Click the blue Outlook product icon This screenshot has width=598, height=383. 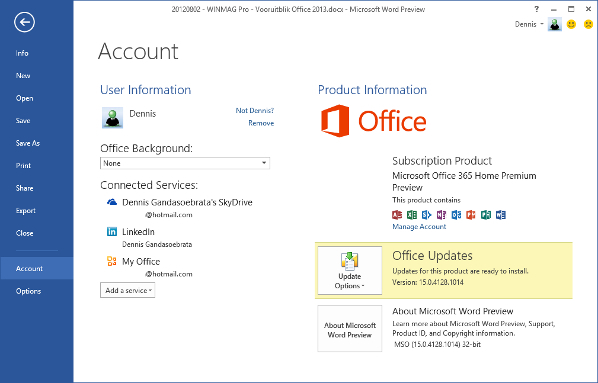(x=456, y=215)
